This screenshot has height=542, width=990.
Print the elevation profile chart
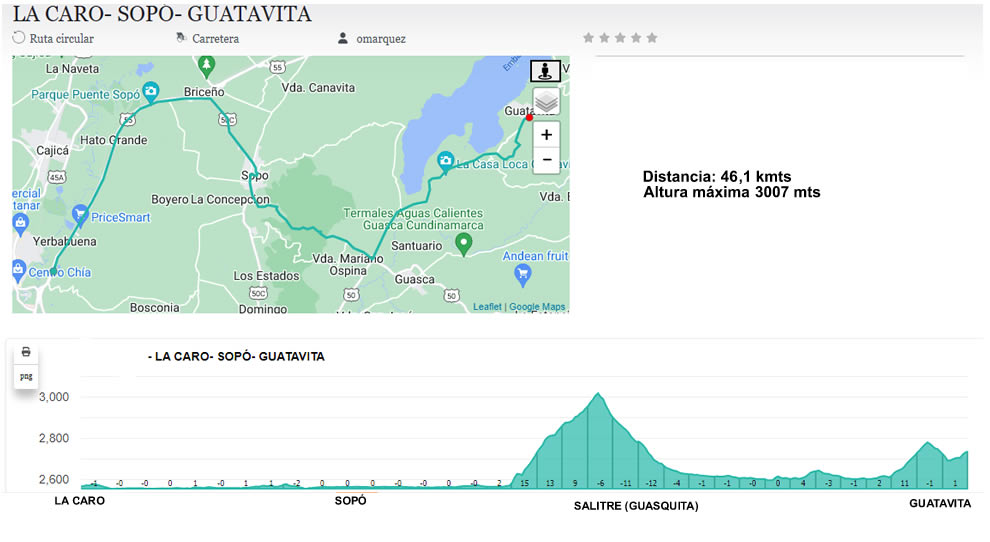click(x=26, y=352)
